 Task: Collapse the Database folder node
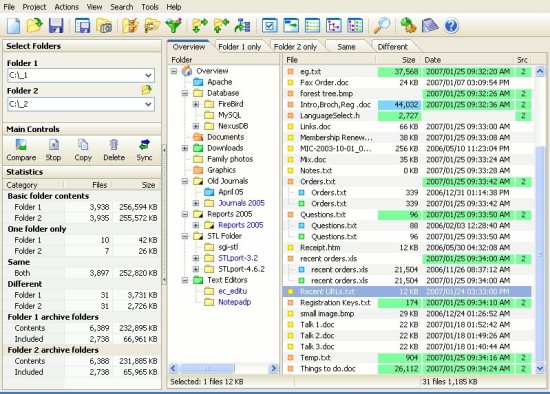pyautogui.click(x=185, y=93)
